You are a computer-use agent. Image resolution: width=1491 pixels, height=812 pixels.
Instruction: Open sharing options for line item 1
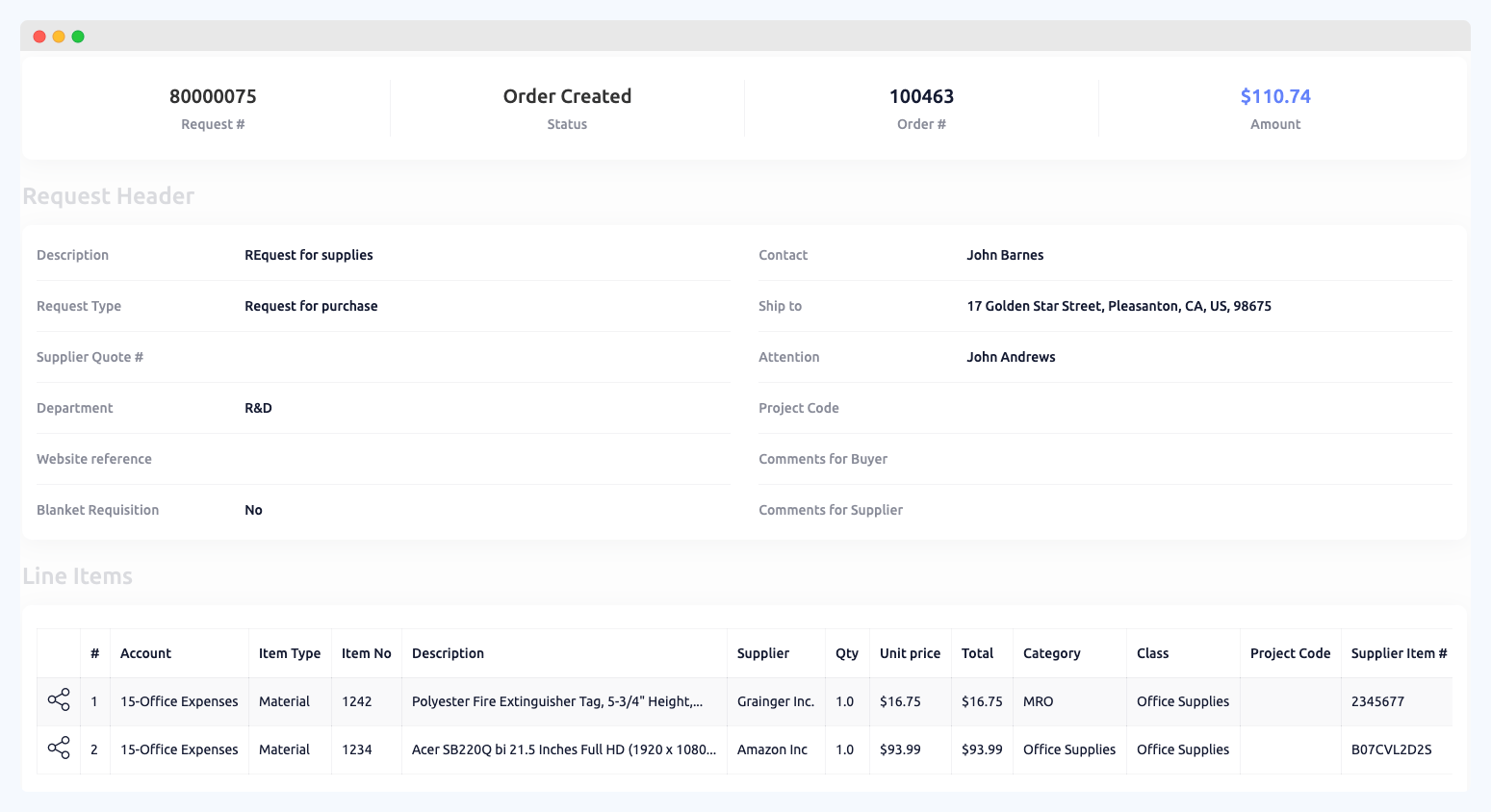click(x=58, y=701)
